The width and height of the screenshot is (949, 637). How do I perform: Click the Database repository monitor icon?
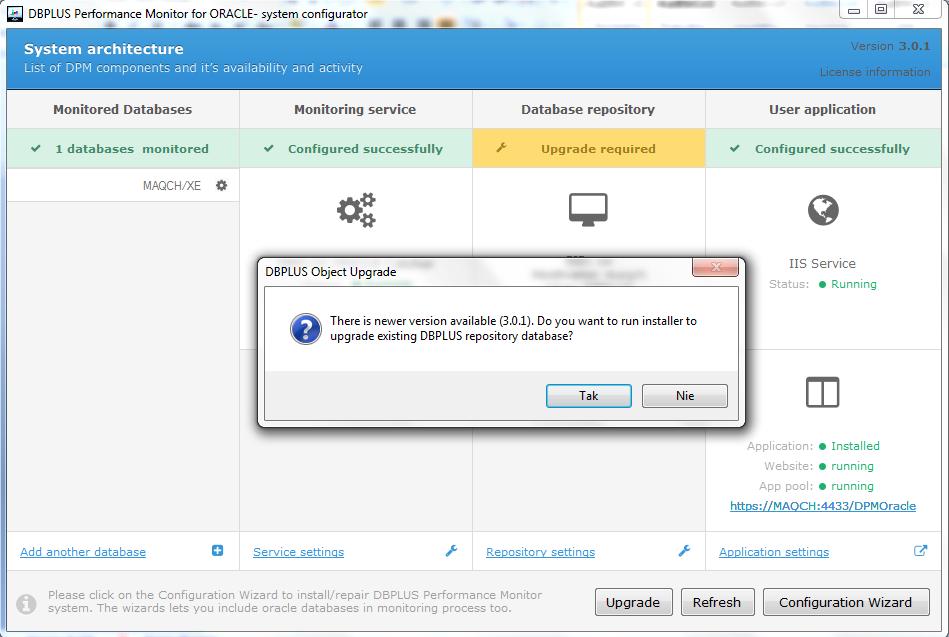click(x=588, y=210)
